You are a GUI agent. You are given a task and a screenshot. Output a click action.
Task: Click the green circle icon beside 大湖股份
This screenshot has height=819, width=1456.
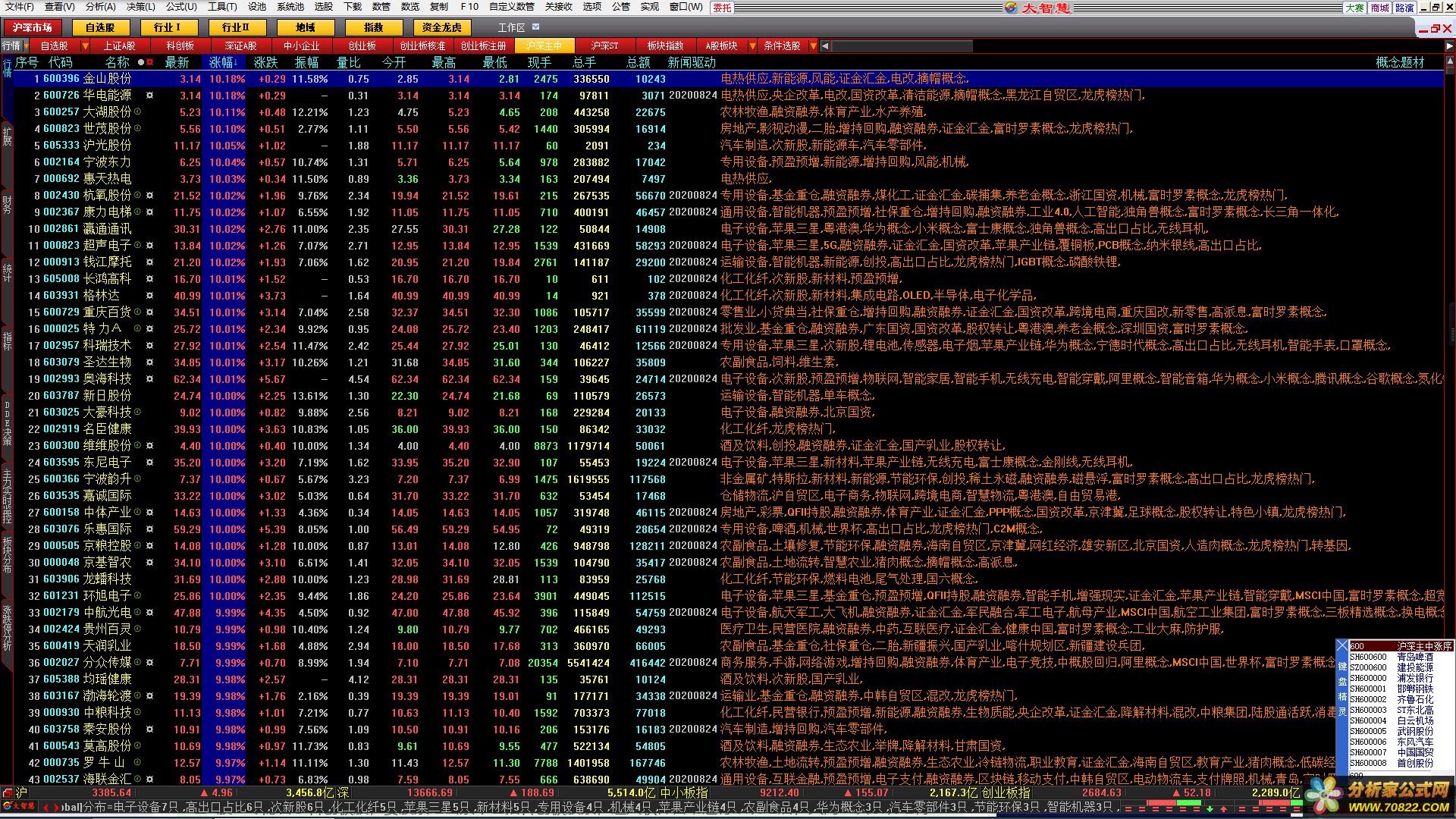point(138,111)
